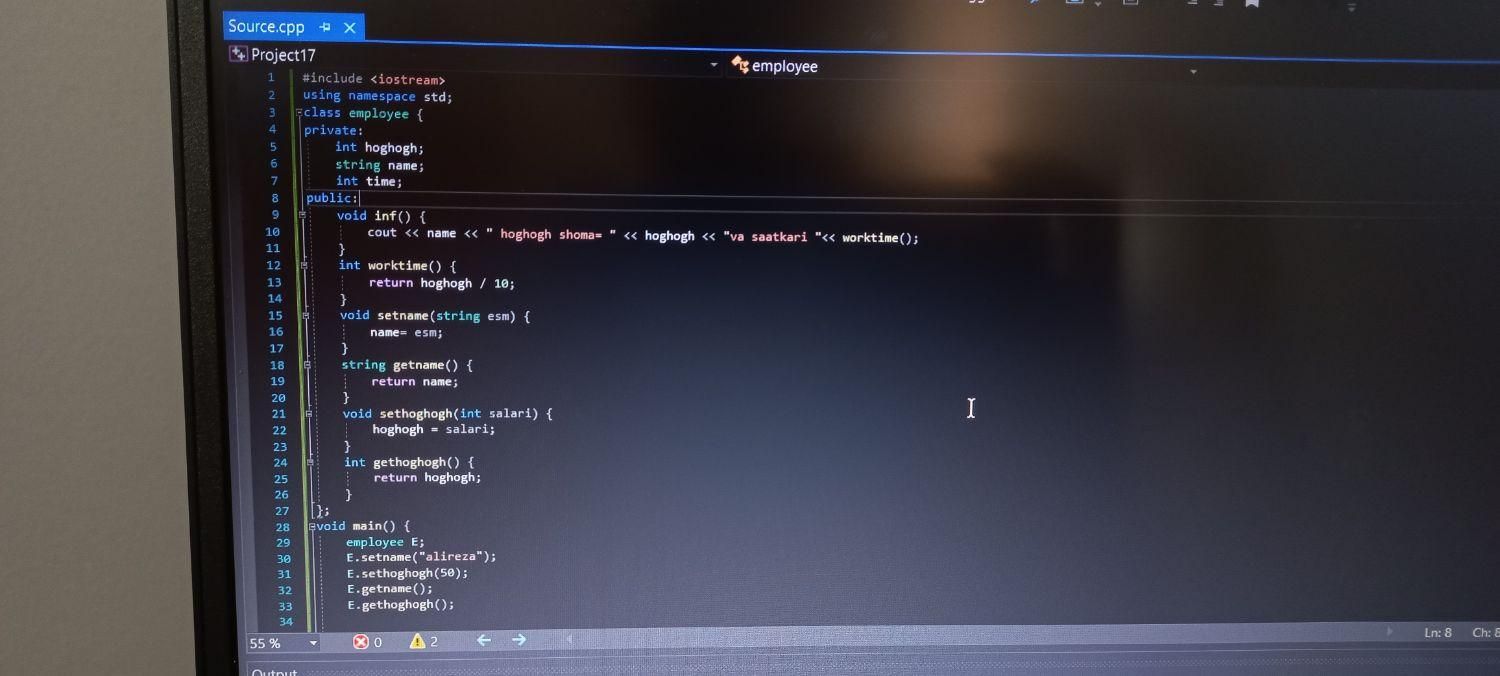Collapse the getname function block
The height and width of the screenshot is (676, 1500).
[x=308, y=365]
